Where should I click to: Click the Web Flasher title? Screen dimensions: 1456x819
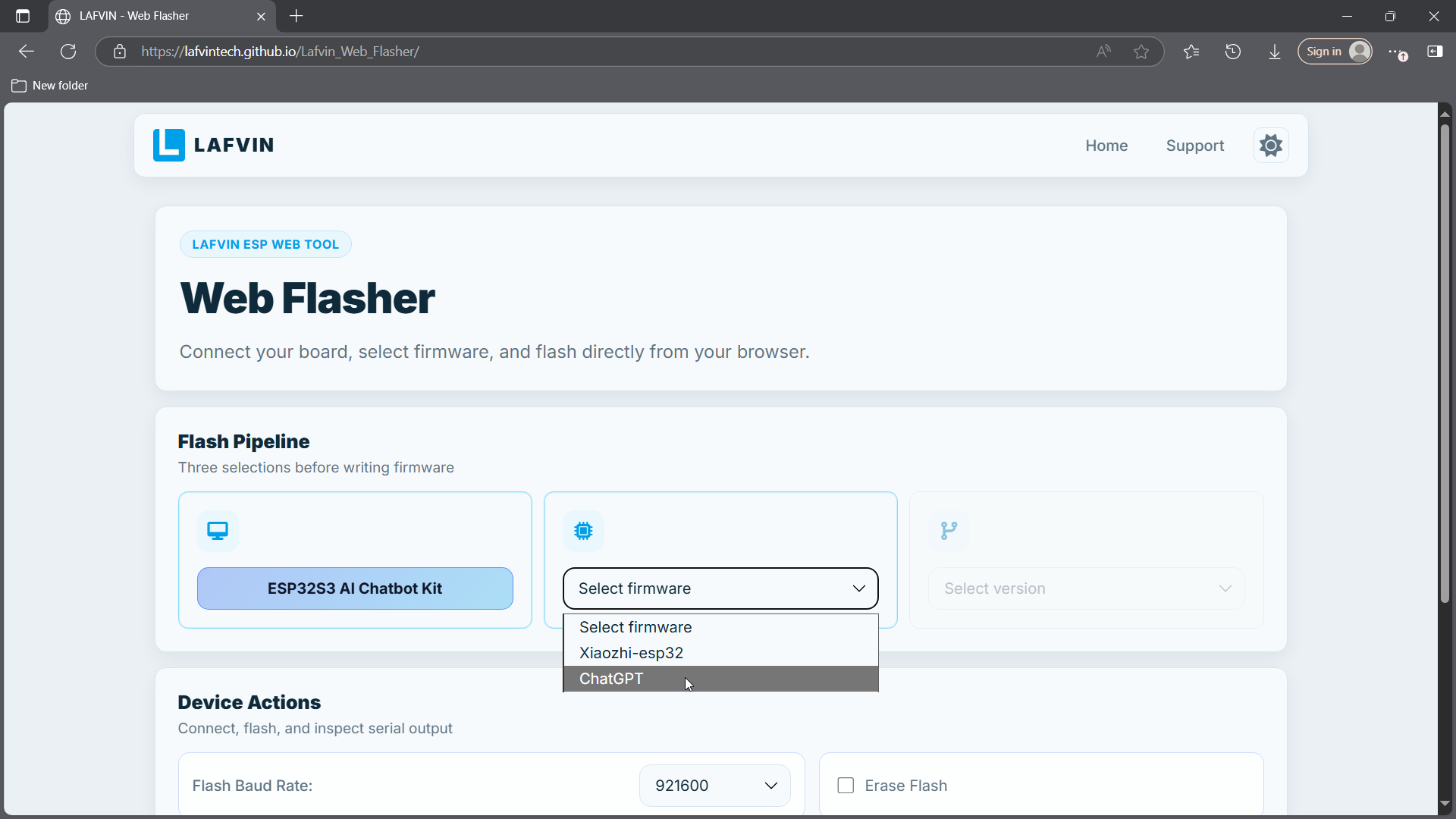[x=308, y=298]
